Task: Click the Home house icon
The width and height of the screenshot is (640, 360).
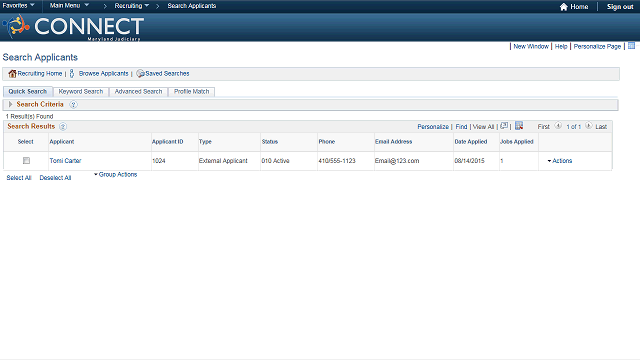Action: [564, 7]
